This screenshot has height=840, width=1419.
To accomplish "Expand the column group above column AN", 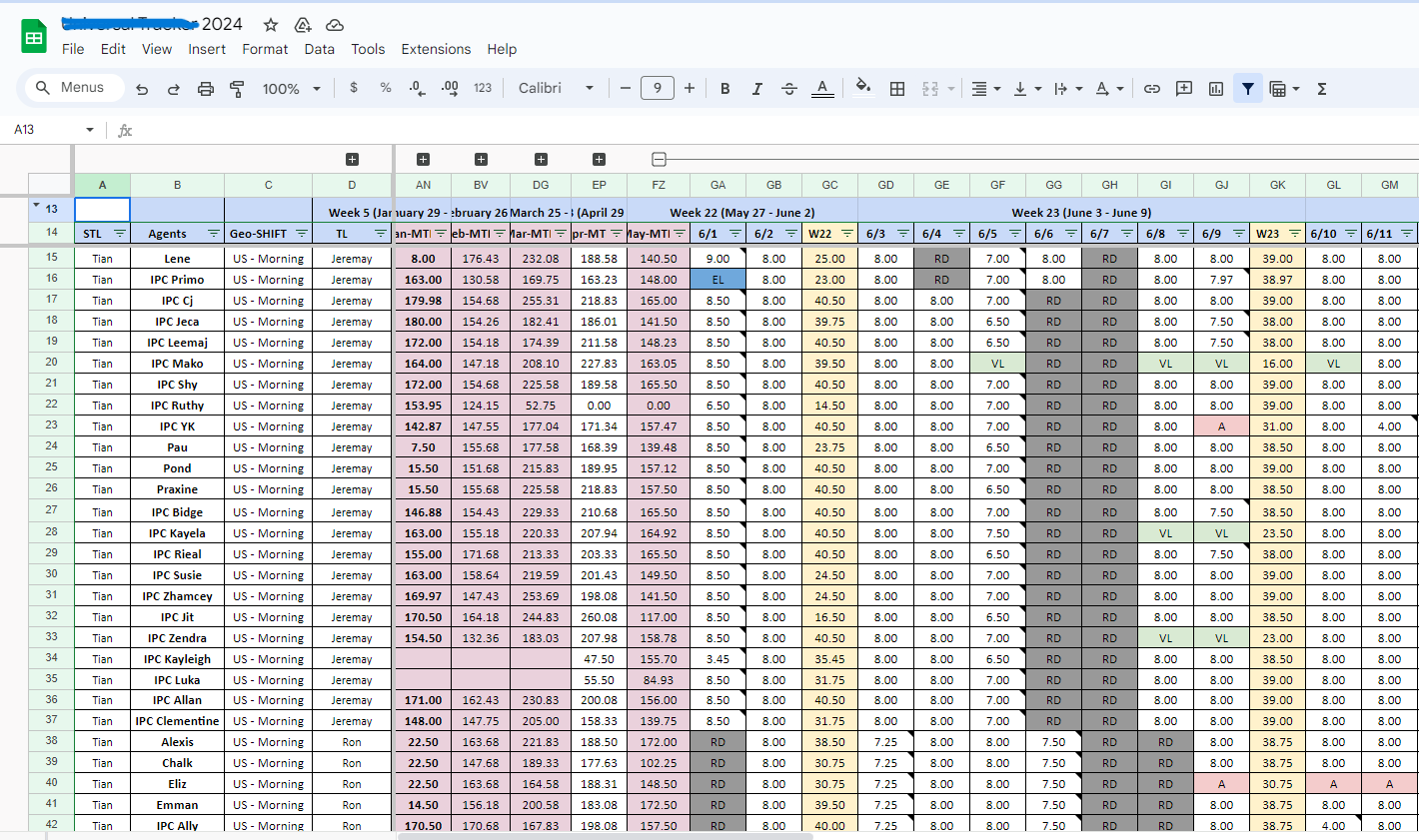I will [x=423, y=160].
